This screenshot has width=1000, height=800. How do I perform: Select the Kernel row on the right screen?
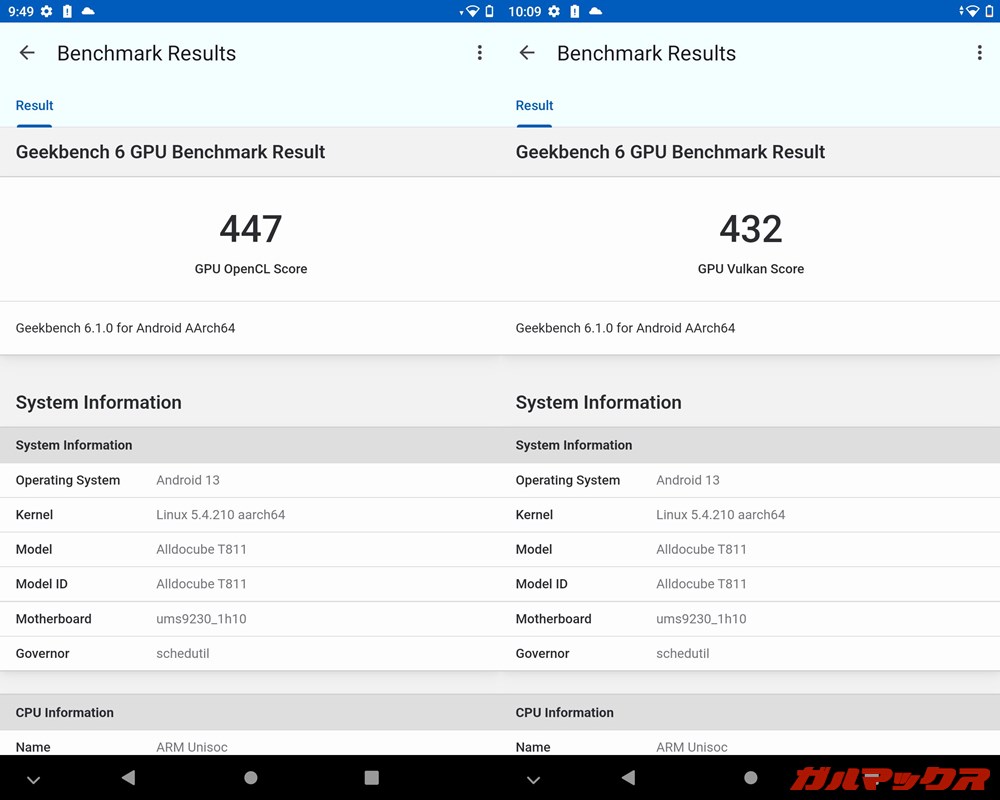[x=750, y=515]
